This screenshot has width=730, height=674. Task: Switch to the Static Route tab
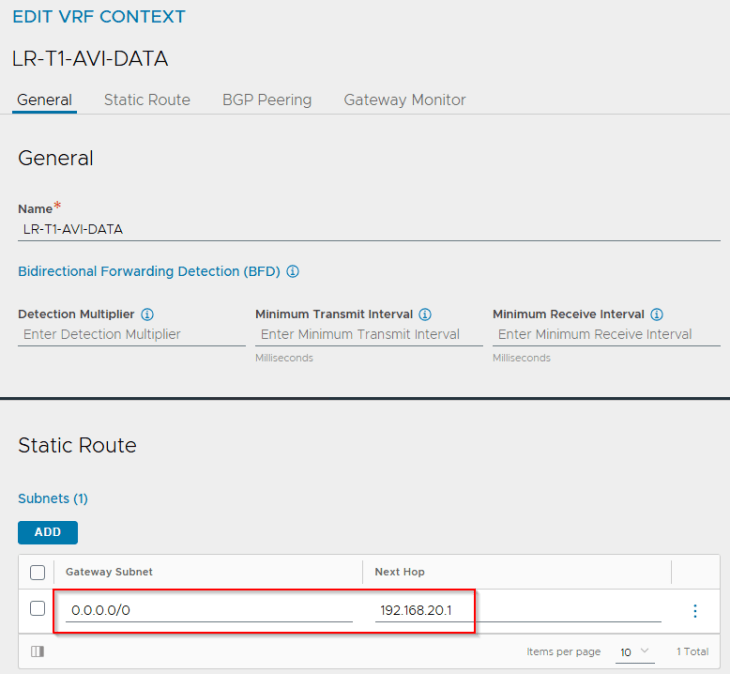tap(147, 100)
